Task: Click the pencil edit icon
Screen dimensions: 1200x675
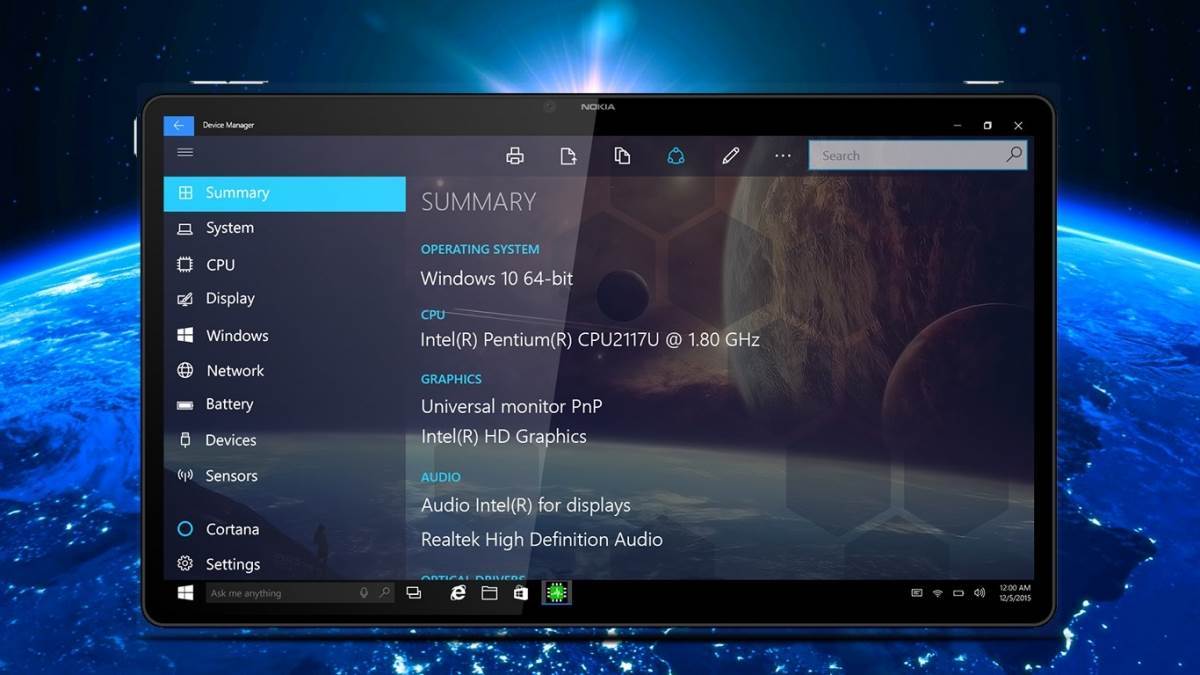Action: pyautogui.click(x=730, y=156)
